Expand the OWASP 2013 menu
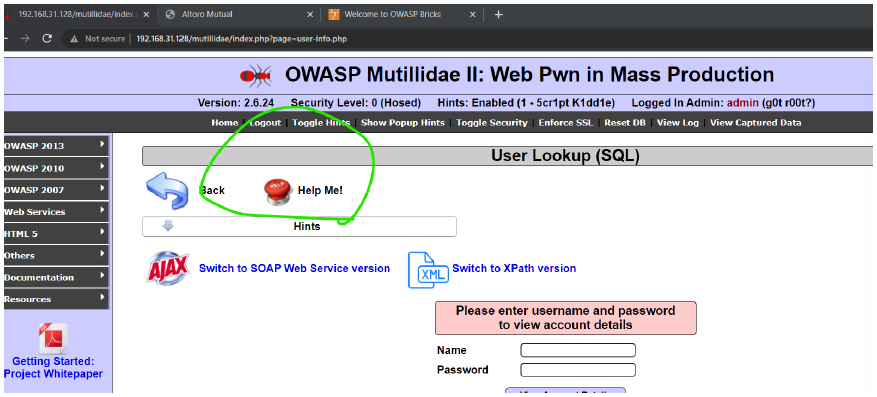 [x=56, y=146]
